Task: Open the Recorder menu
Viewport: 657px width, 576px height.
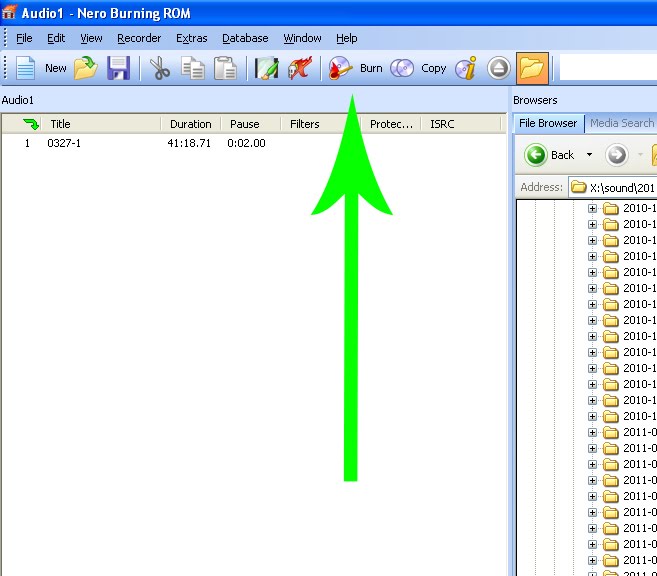Action: 139,38
